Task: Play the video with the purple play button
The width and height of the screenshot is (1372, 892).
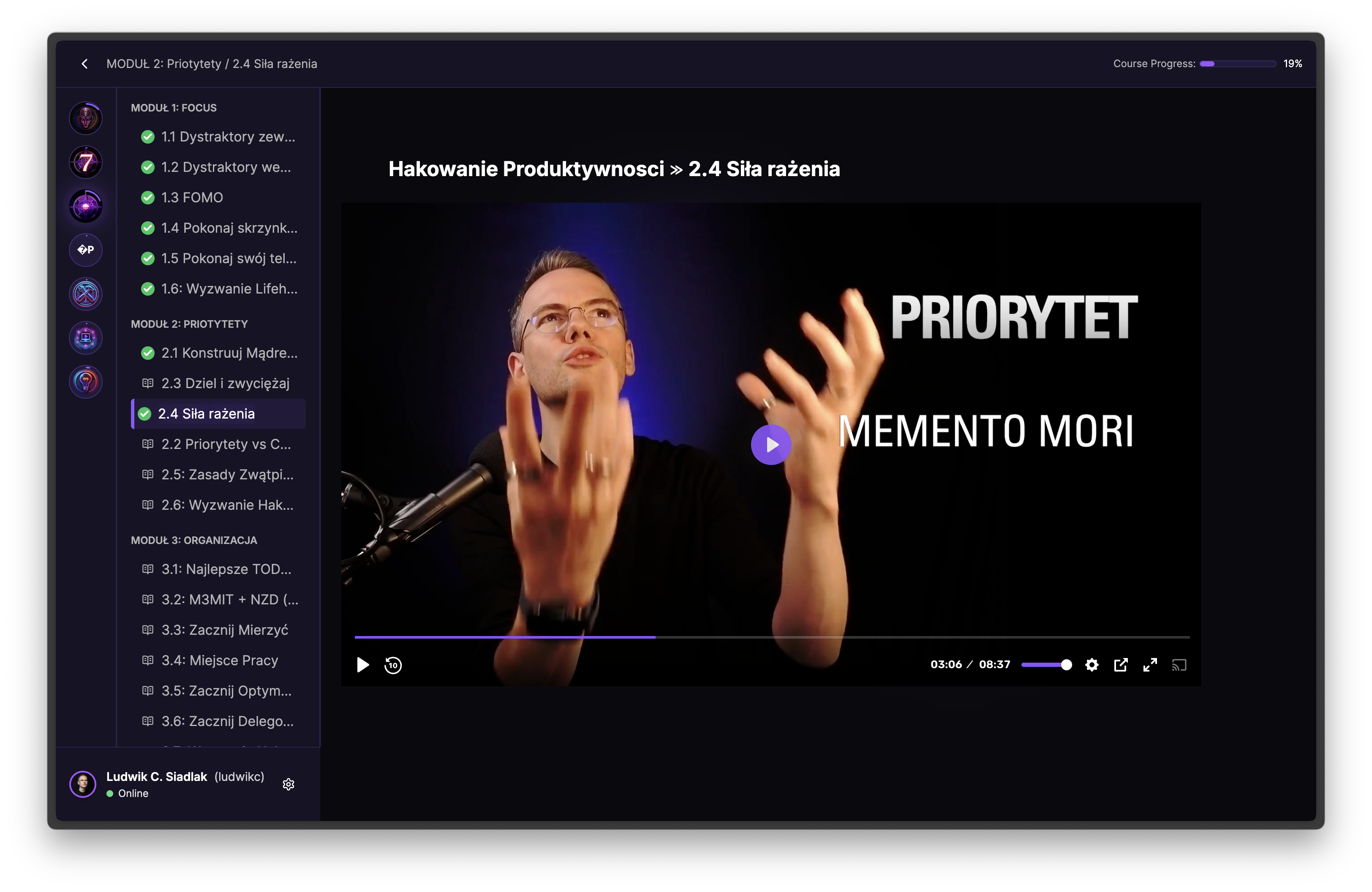Action: (771, 444)
